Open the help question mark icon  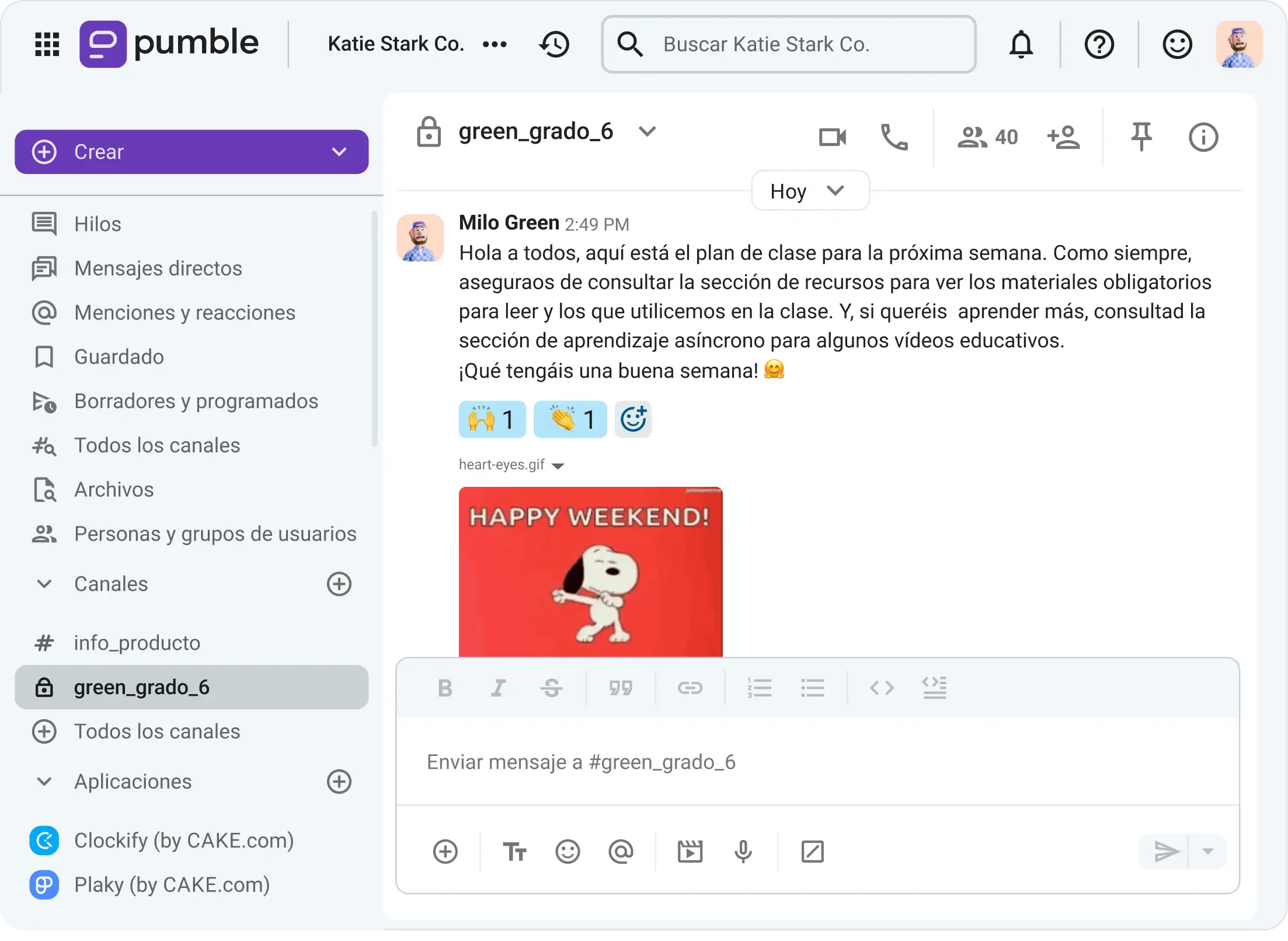(1099, 44)
